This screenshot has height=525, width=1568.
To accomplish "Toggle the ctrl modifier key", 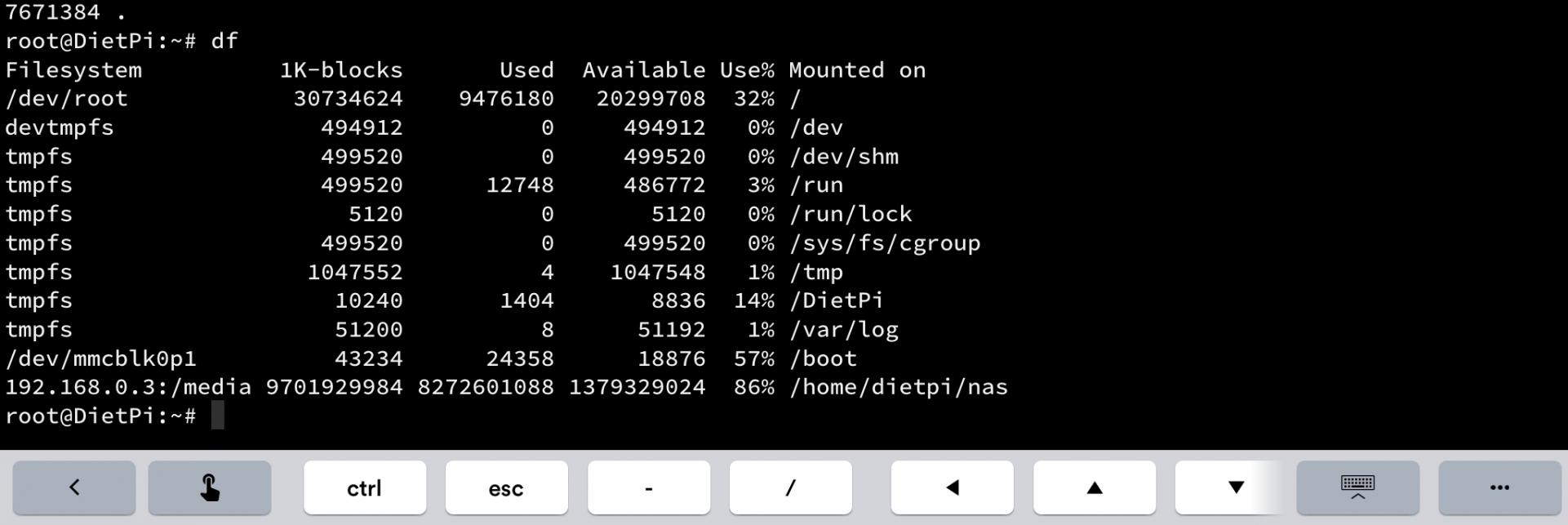I will [364, 487].
